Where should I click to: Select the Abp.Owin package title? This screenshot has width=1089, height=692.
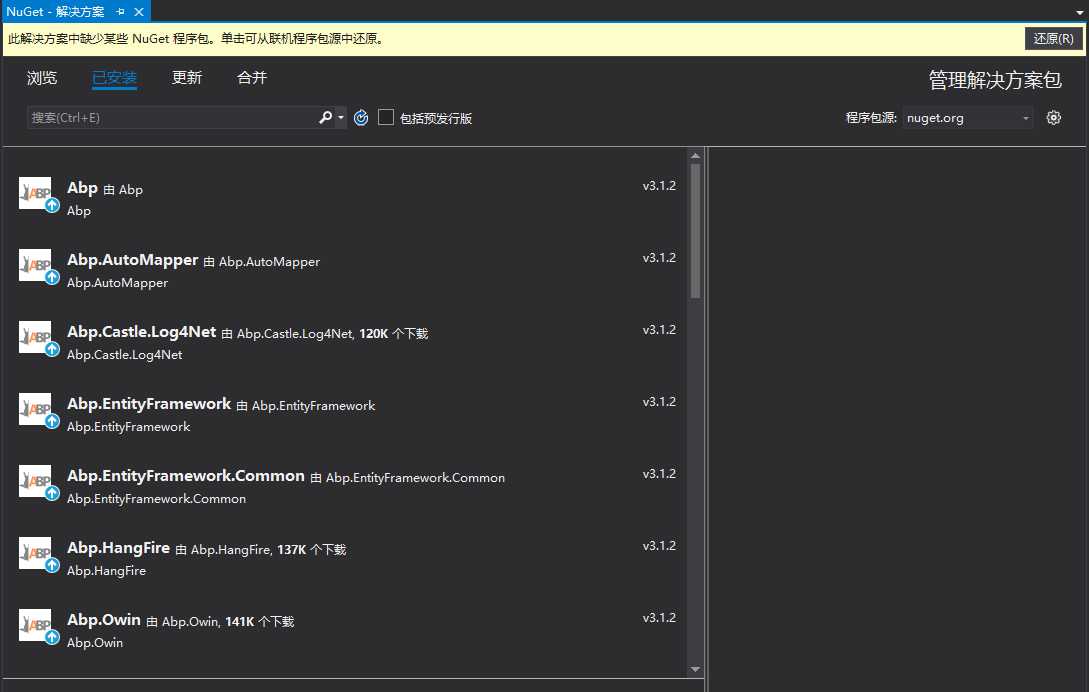click(103, 620)
